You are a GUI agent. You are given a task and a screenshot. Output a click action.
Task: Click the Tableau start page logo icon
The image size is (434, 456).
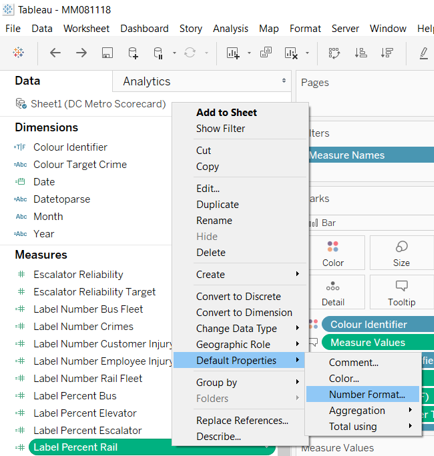[x=18, y=52]
